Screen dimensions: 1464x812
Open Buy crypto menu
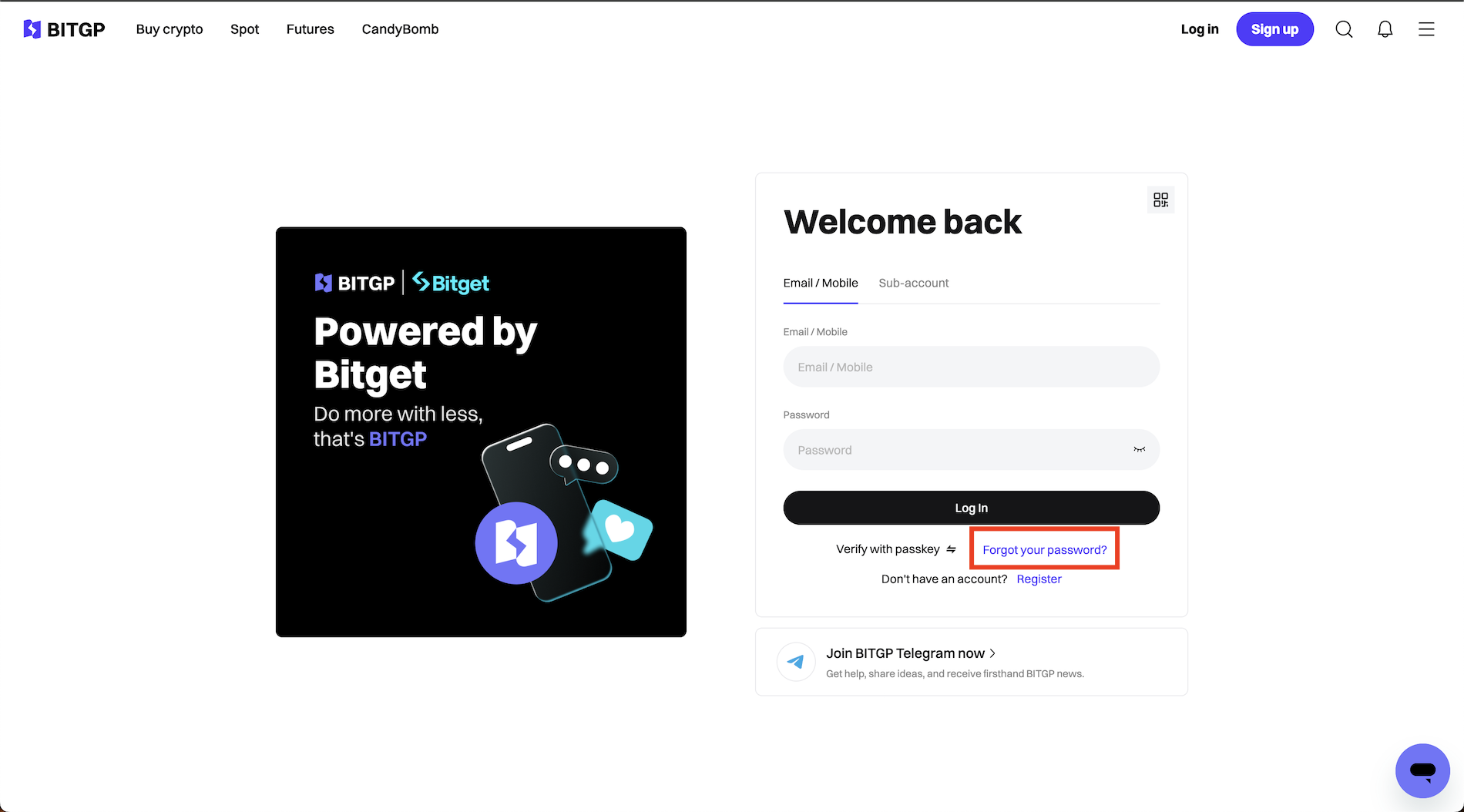tap(170, 29)
